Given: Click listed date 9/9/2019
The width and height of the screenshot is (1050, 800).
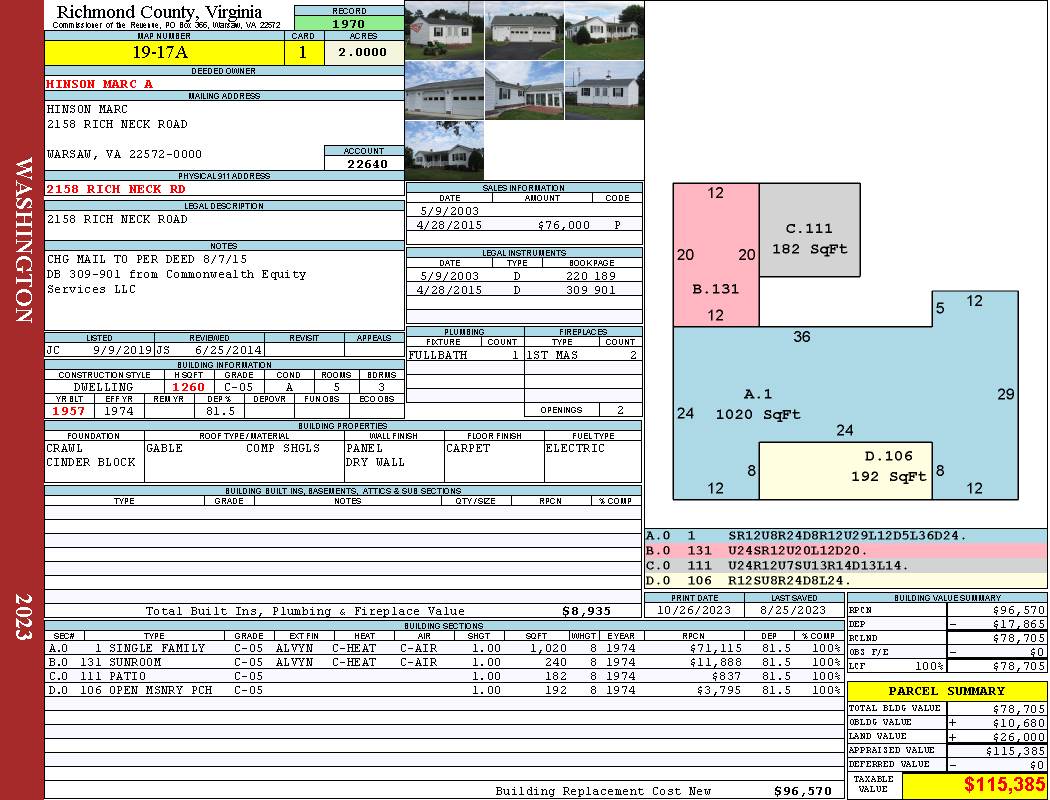Looking at the screenshot, I should click(123, 349).
